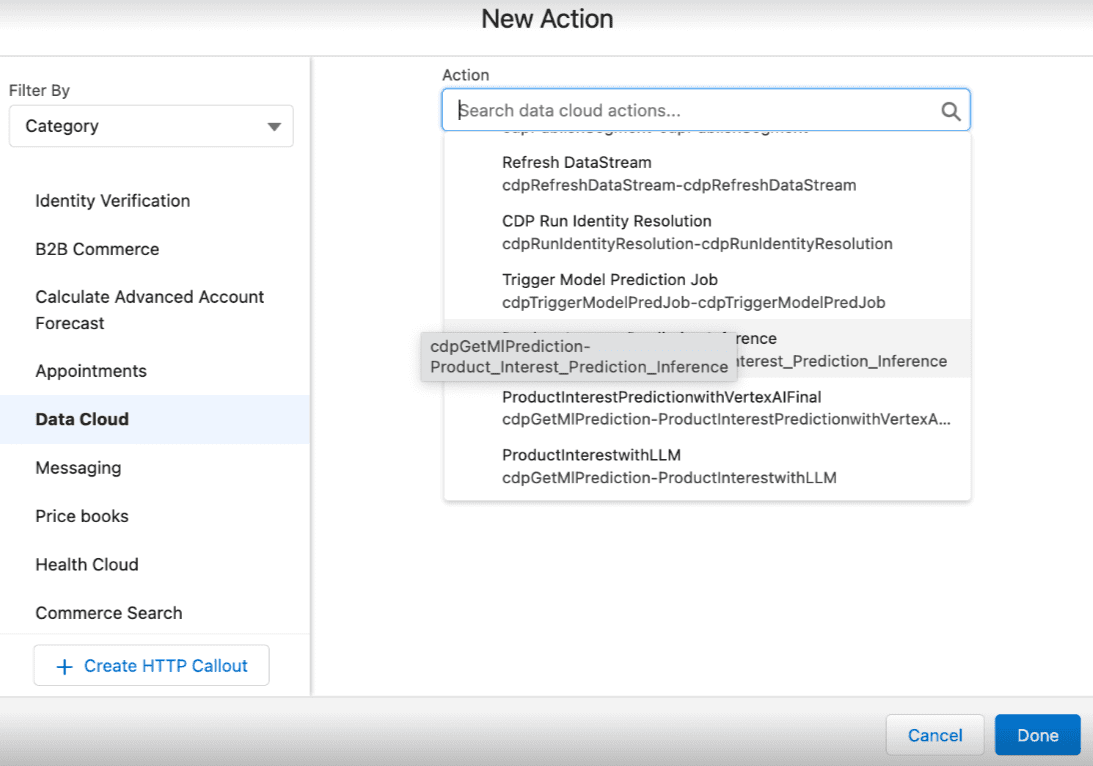Choose Commerce Search category
1093x766 pixels.
109,613
